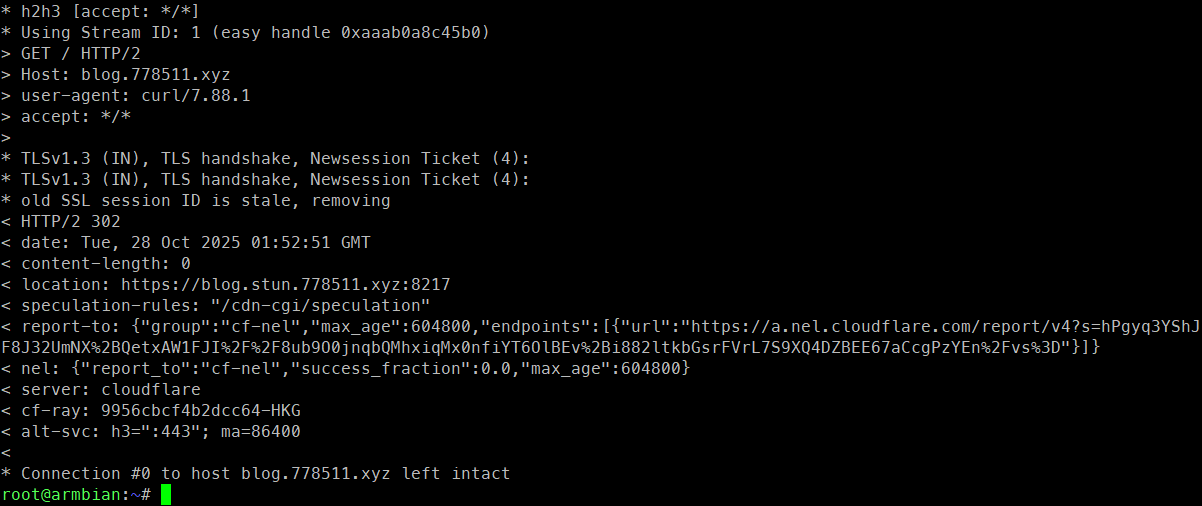Image resolution: width=1202 pixels, height=506 pixels.
Task: Click the old SSL session ID stale message
Action: (x=205, y=201)
